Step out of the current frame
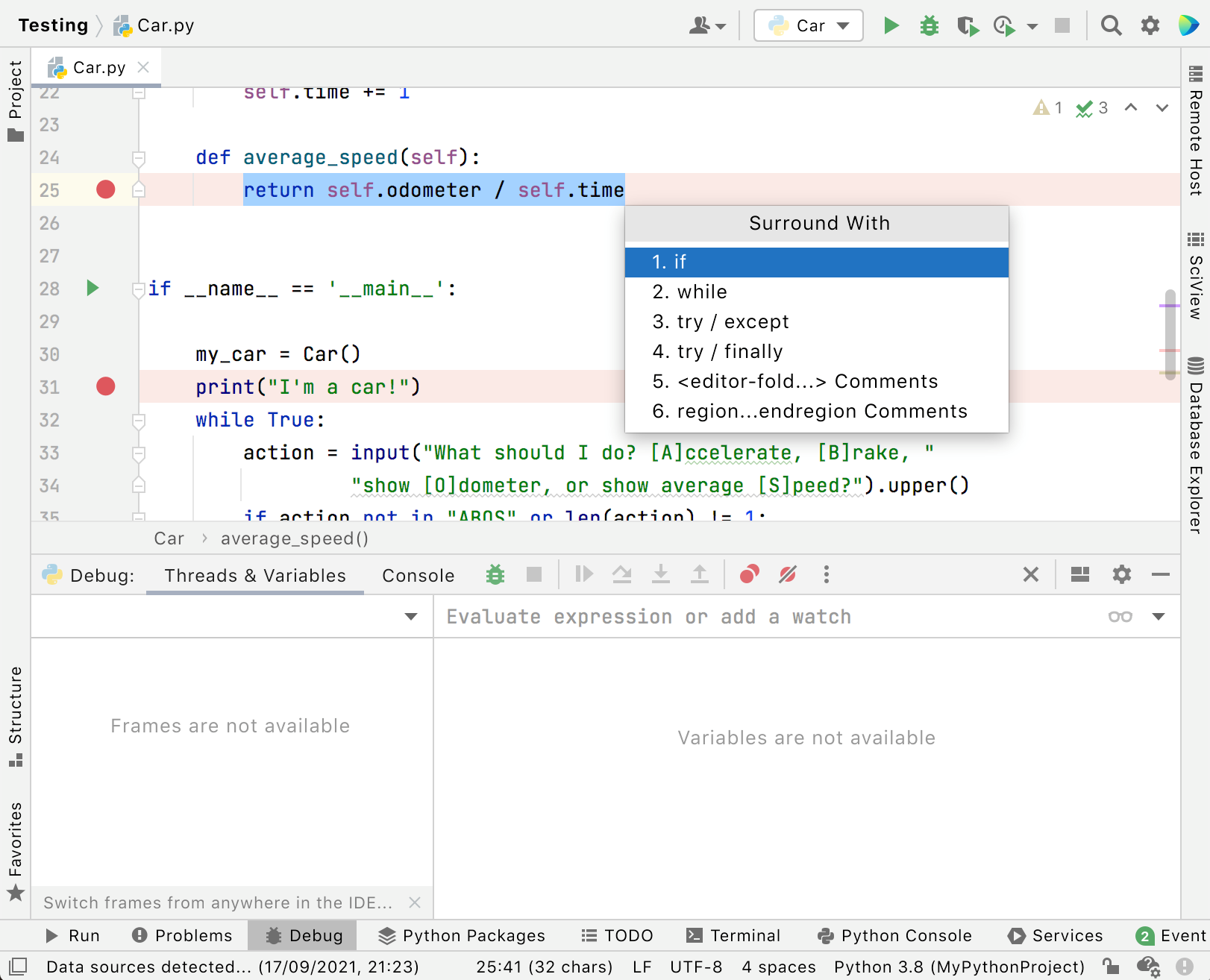 [700, 574]
